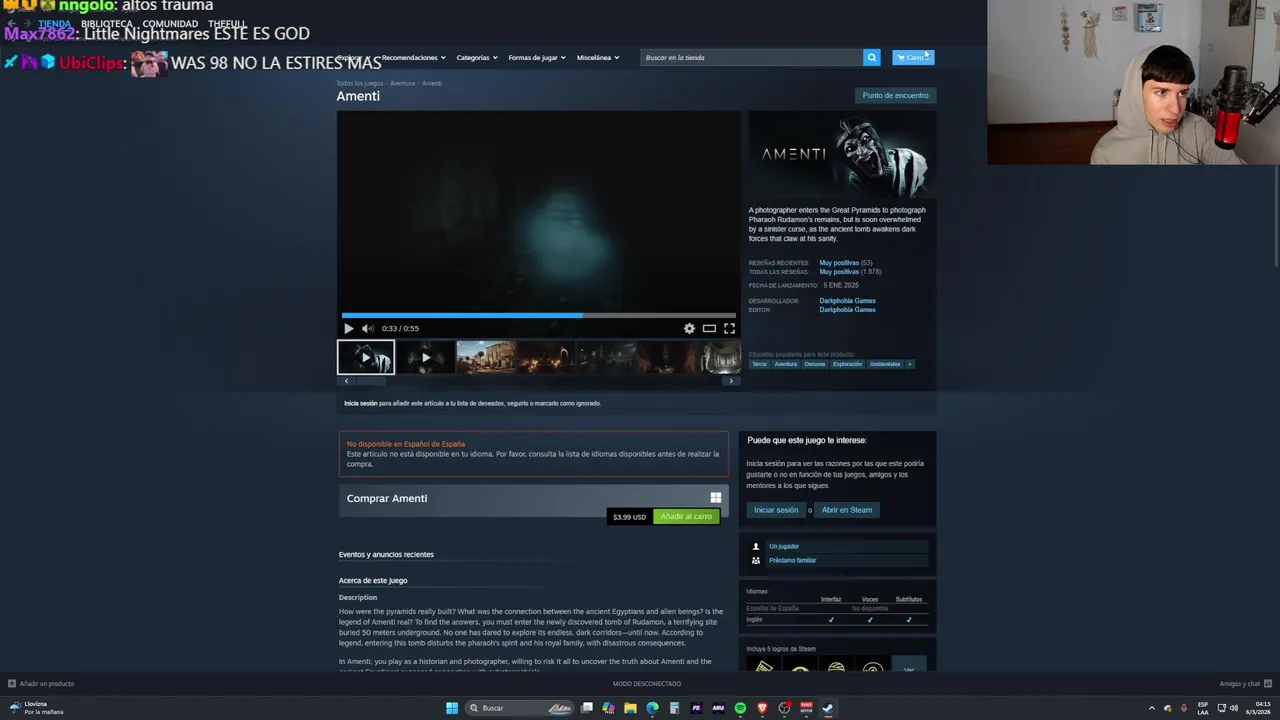Screen dimensions: 1280x720
Task: Toggle theater mode on the video player
Action: pos(709,328)
